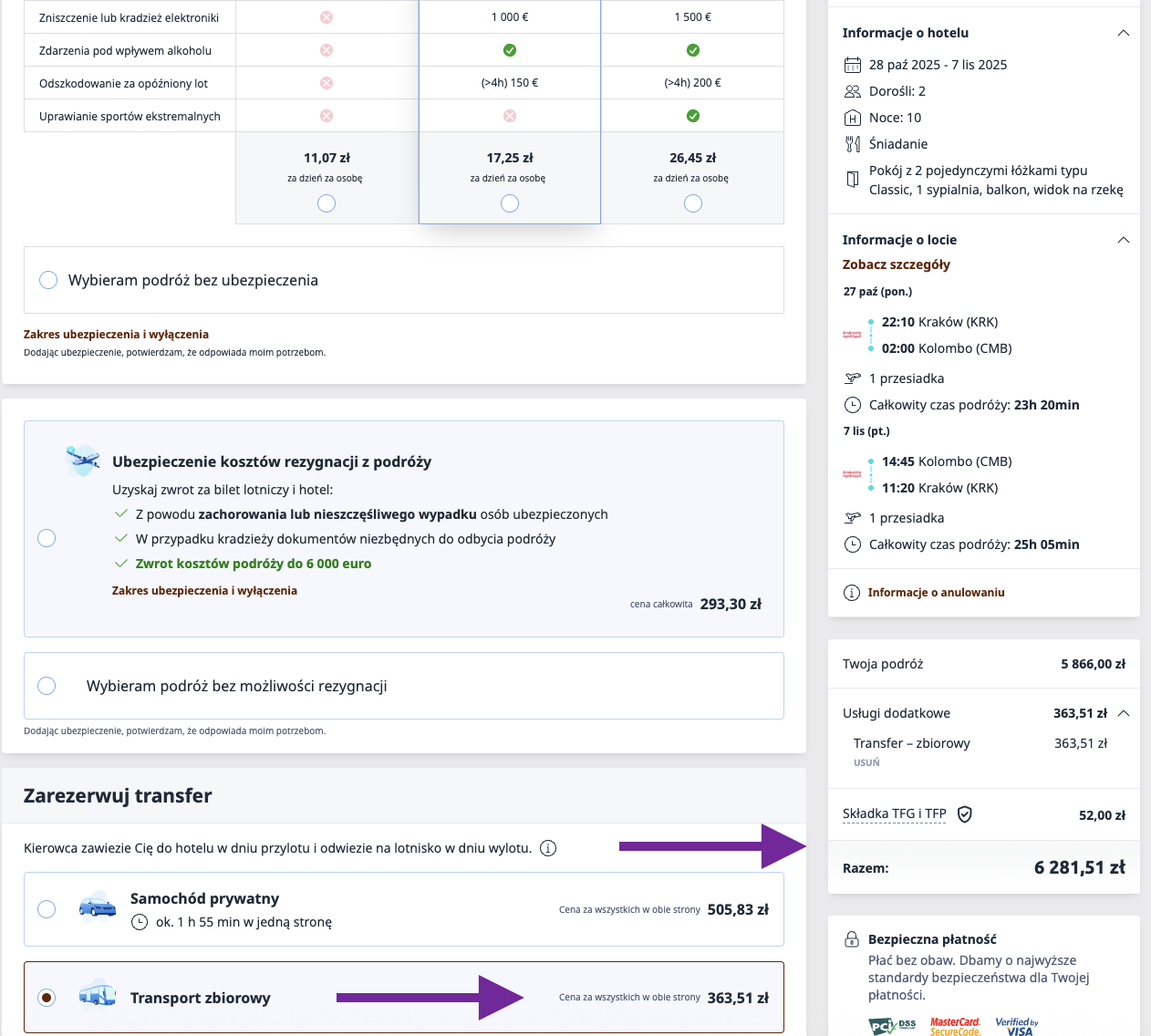The image size is (1151, 1036).
Task: Open Zakres ubezpieczenia i wyłączenia under cancellation insurance
Action: pyautogui.click(x=204, y=591)
